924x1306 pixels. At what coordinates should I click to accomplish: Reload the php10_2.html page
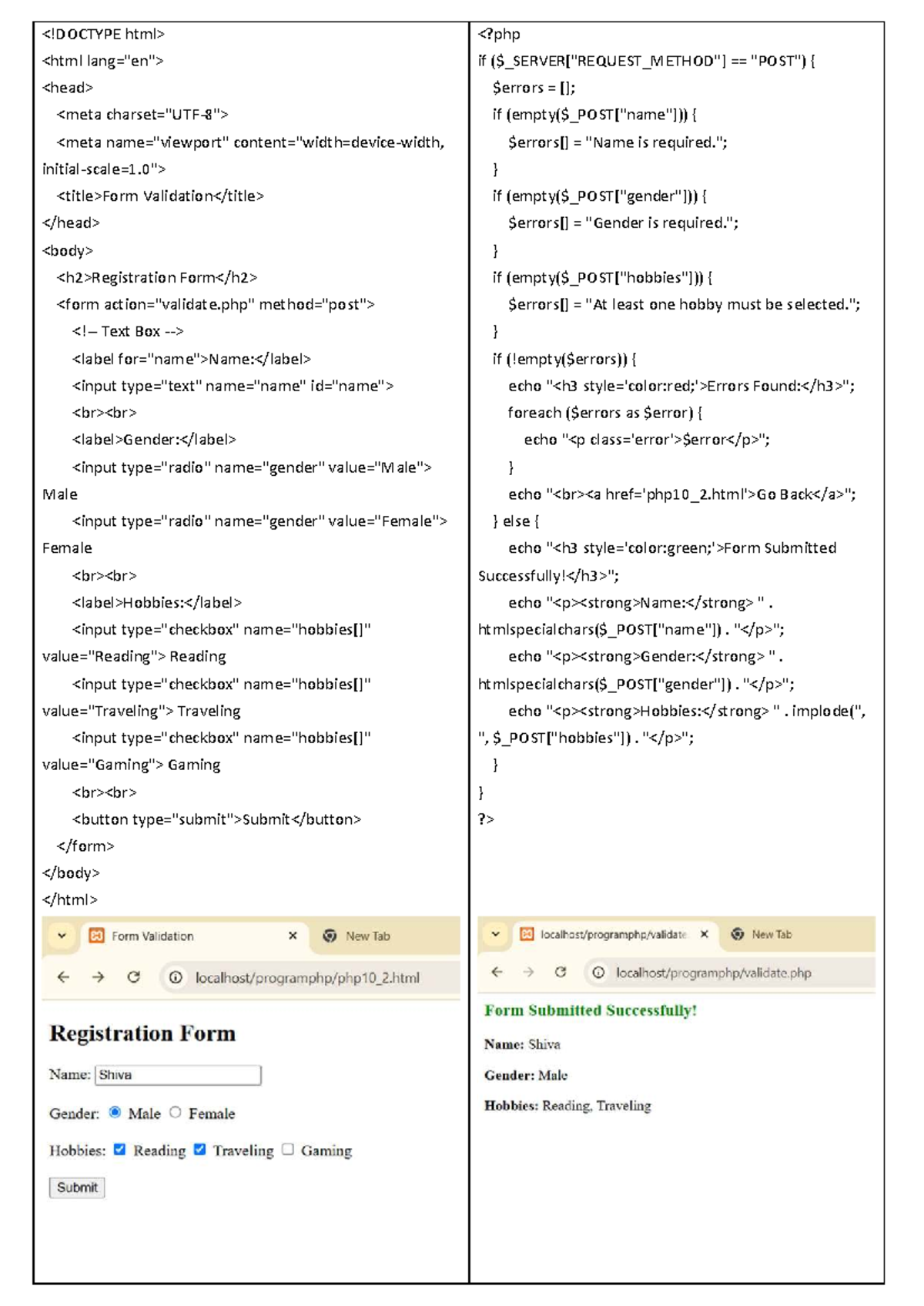point(134,977)
